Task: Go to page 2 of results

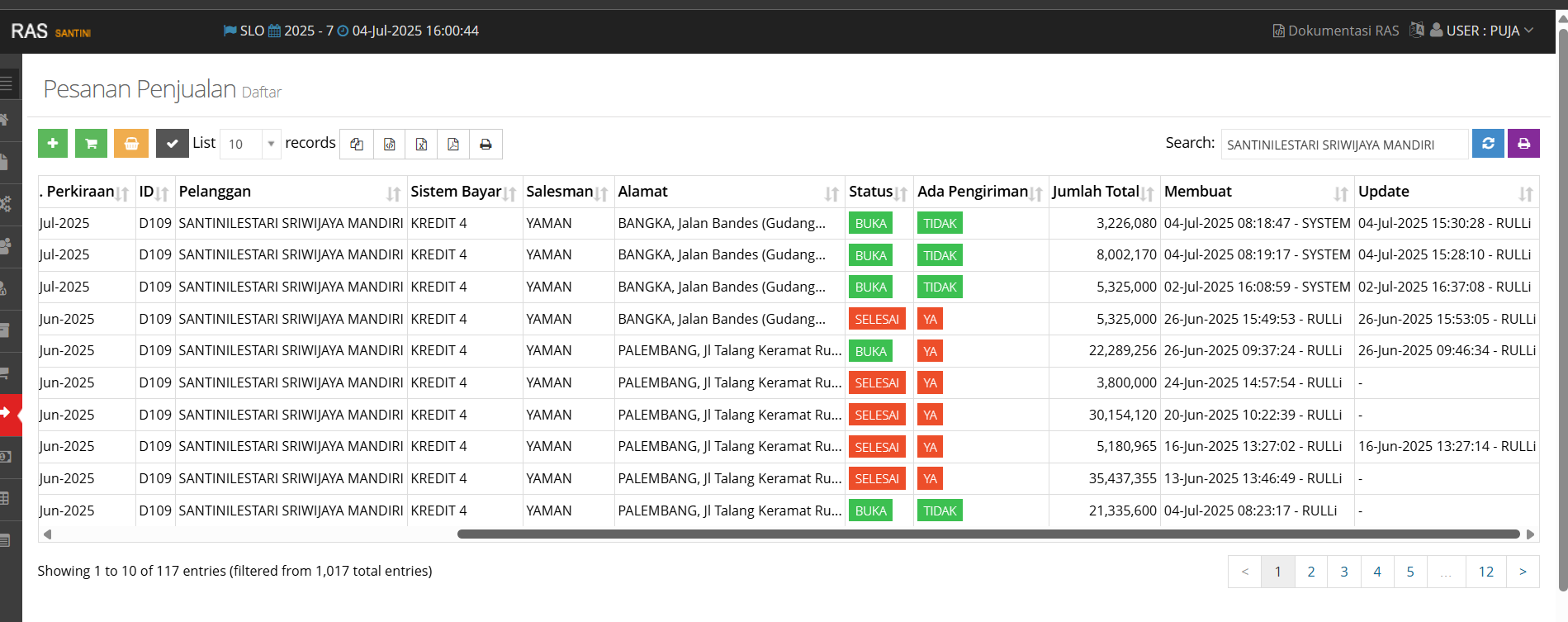Action: [x=1310, y=572]
